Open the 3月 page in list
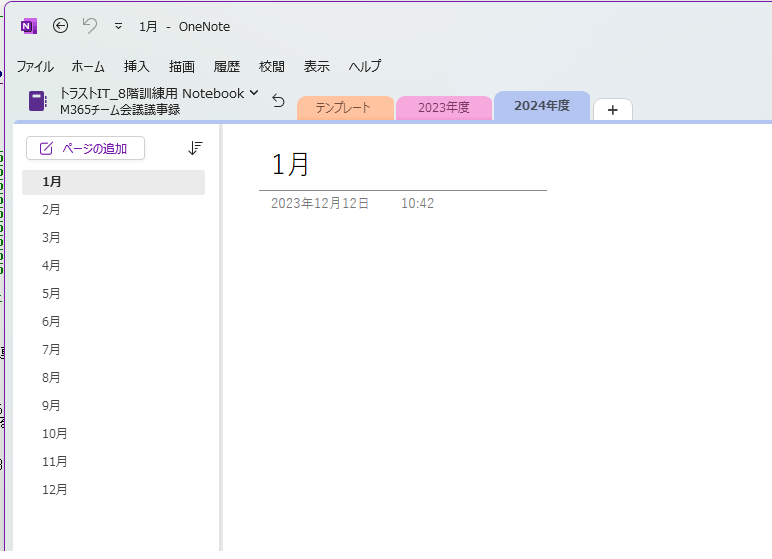 click(x=51, y=238)
